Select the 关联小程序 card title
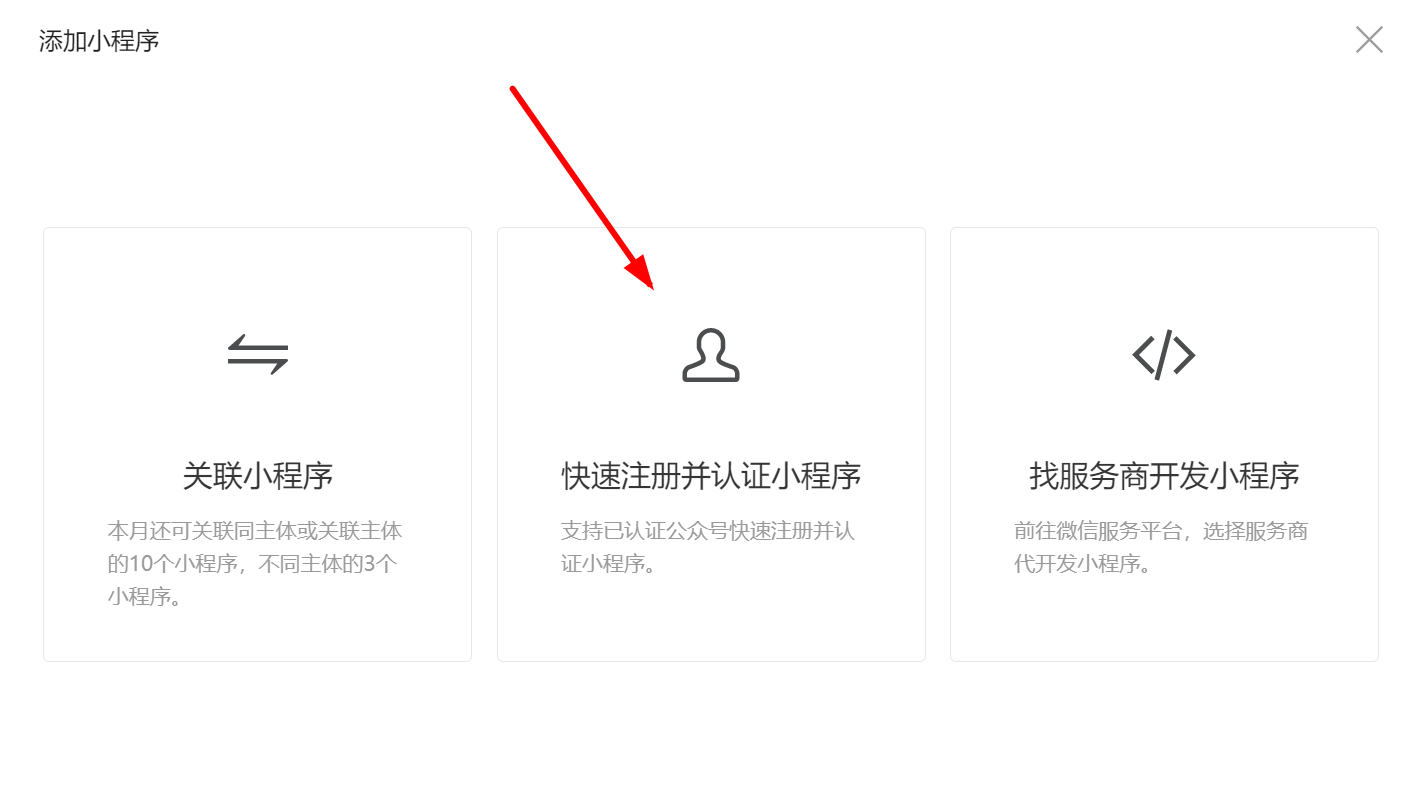This screenshot has width=1416, height=794. 257,475
